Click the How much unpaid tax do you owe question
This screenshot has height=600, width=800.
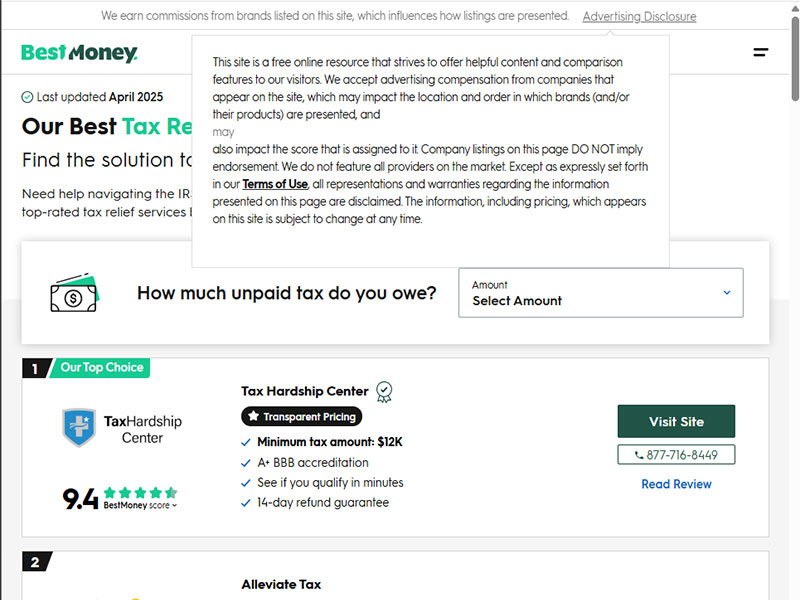[x=287, y=293]
